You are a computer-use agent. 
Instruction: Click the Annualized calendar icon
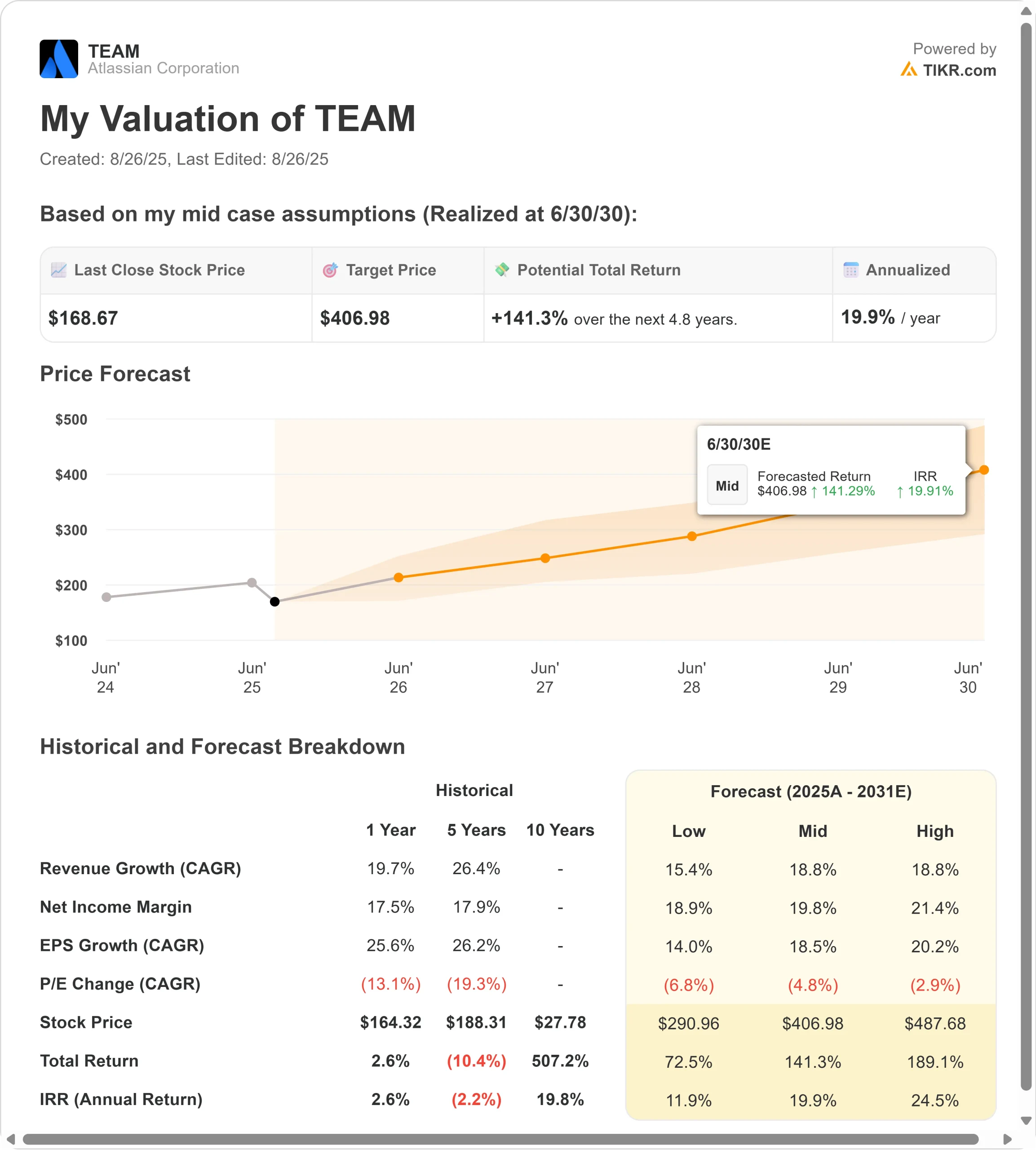(850, 270)
